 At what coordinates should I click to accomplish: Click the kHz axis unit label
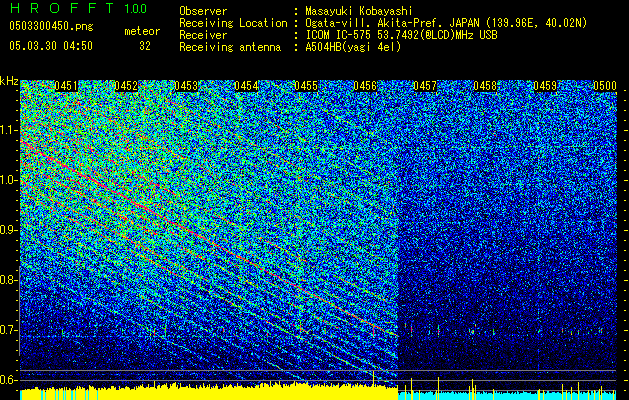coord(9,81)
